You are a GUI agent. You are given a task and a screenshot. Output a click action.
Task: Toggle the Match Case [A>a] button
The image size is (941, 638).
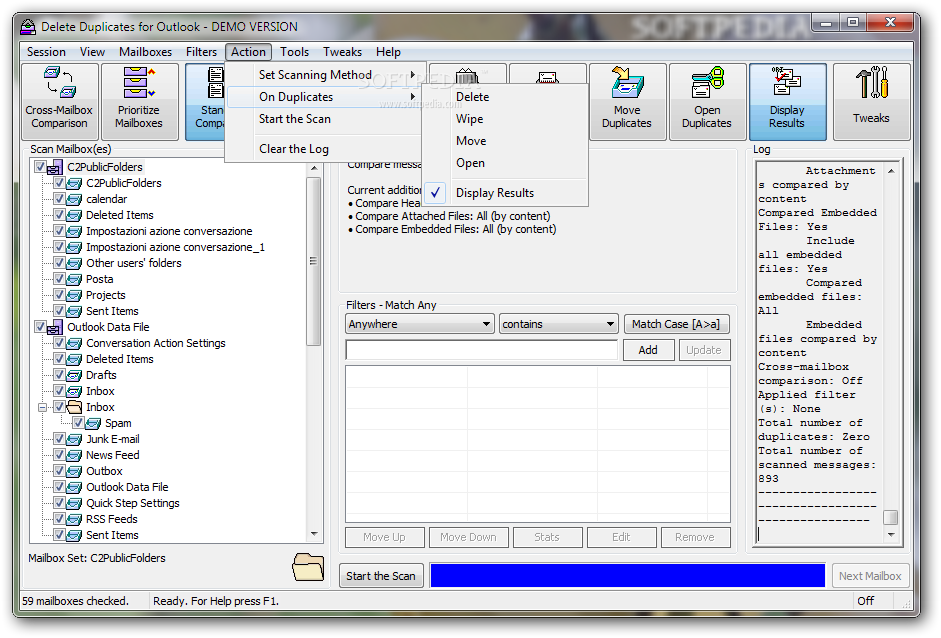(x=676, y=324)
